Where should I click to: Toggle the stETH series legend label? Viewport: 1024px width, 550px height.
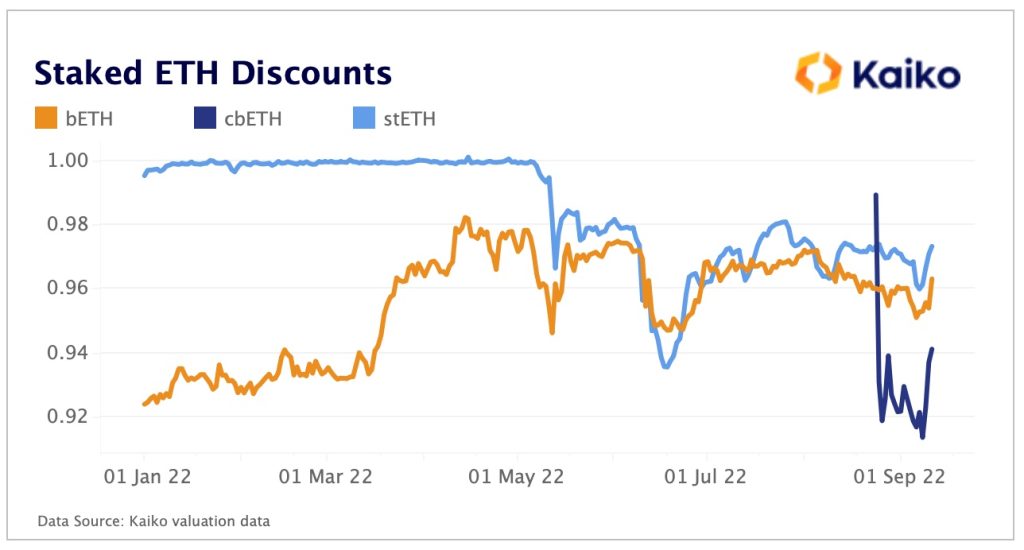pyautogui.click(x=408, y=120)
